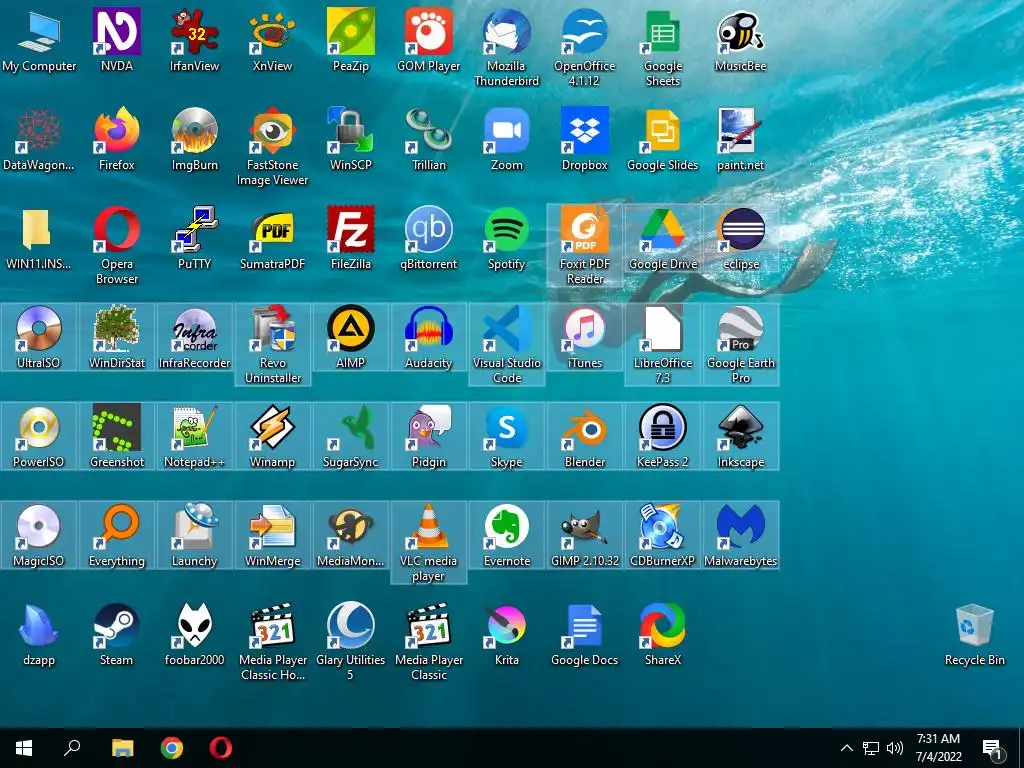Select the GIMP 2.10.32 icon

tap(584, 536)
